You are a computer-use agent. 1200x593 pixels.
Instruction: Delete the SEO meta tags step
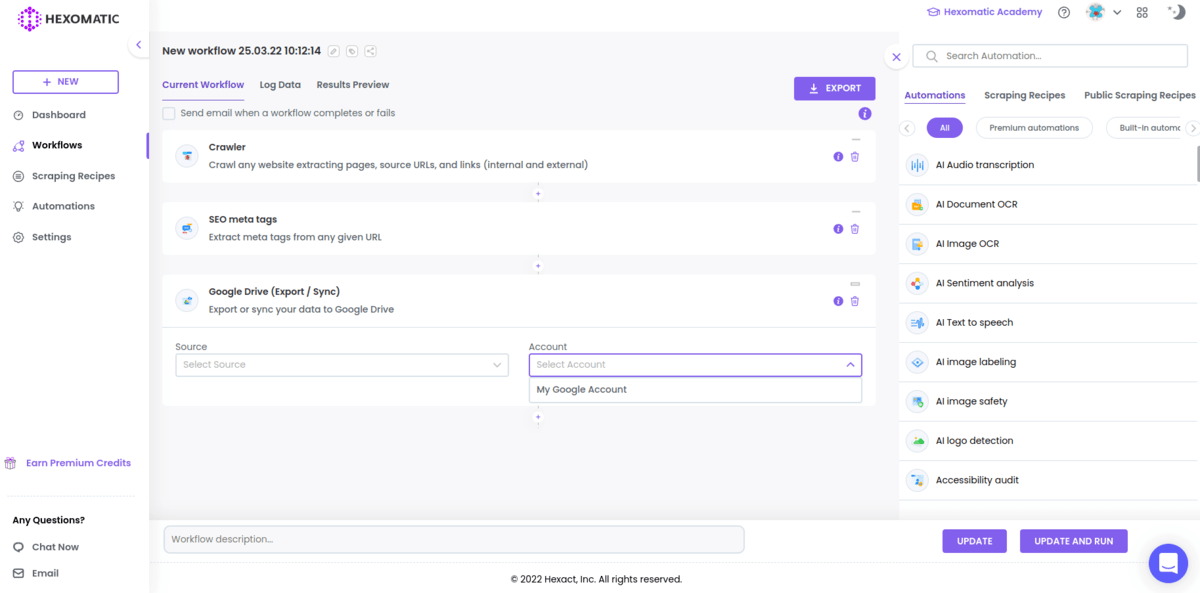click(x=855, y=228)
